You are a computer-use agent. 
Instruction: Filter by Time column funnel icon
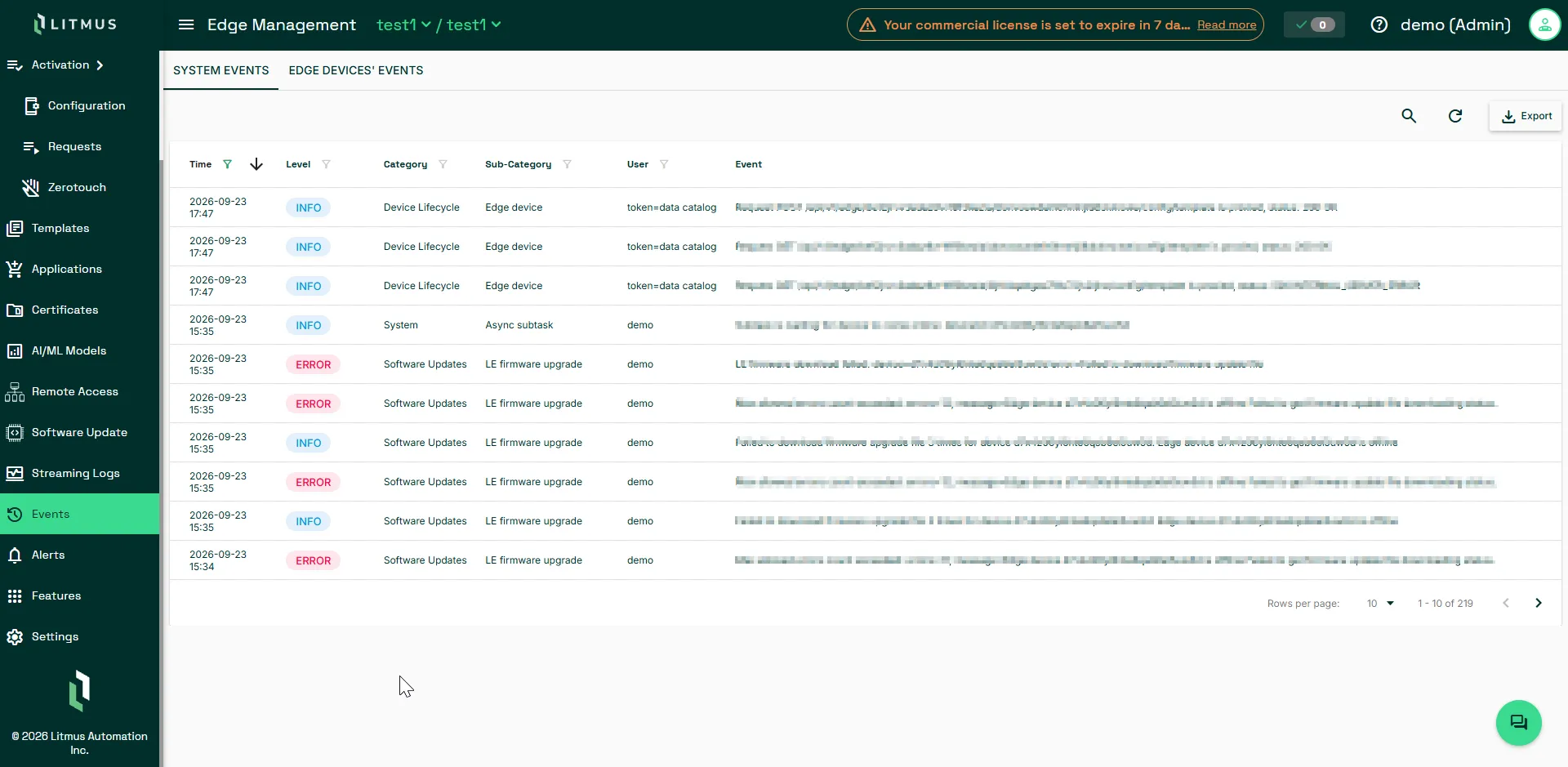(x=228, y=164)
